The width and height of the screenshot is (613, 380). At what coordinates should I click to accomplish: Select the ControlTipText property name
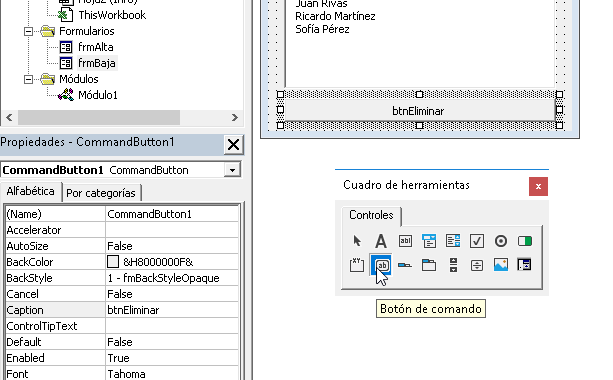(55, 326)
